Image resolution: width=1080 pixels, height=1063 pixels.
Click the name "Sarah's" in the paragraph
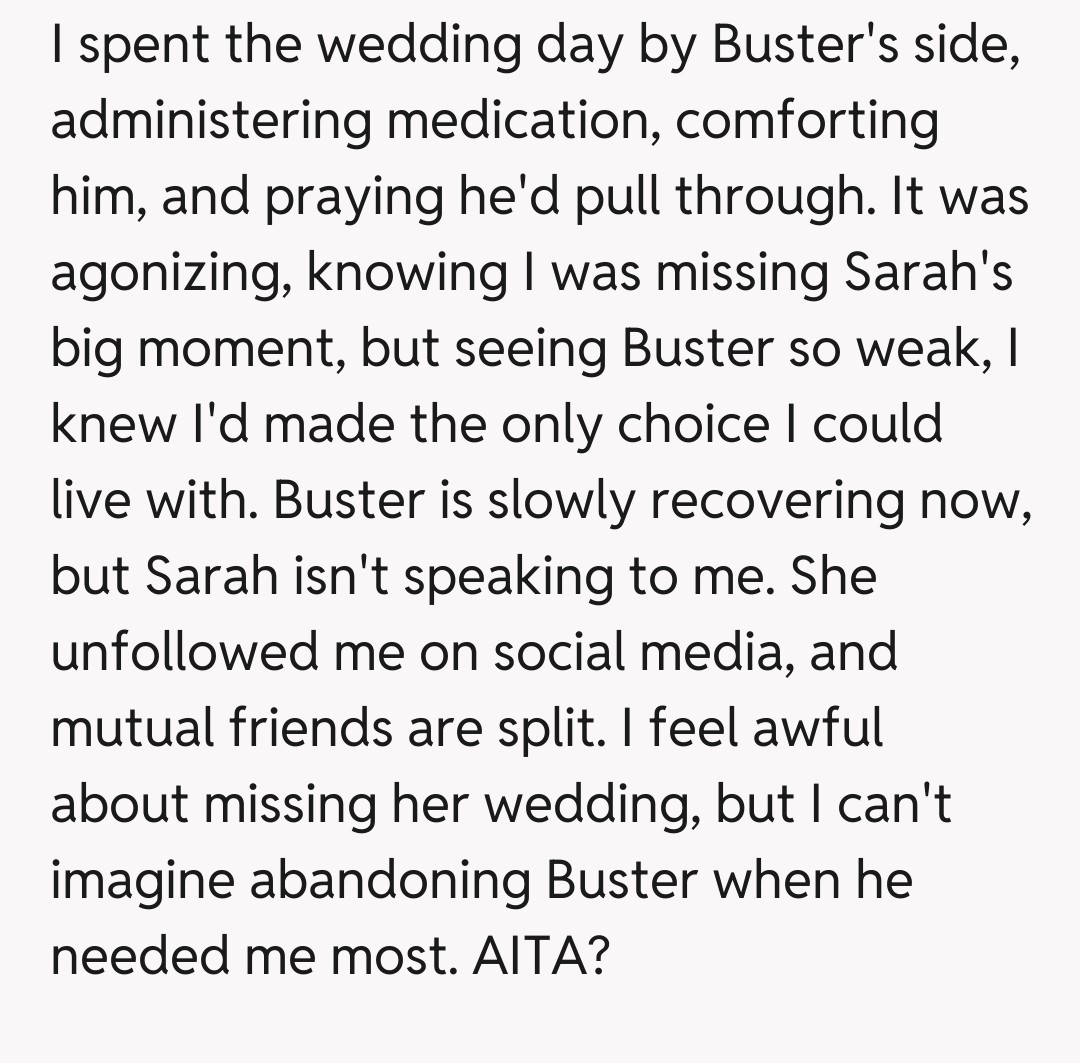point(930,272)
